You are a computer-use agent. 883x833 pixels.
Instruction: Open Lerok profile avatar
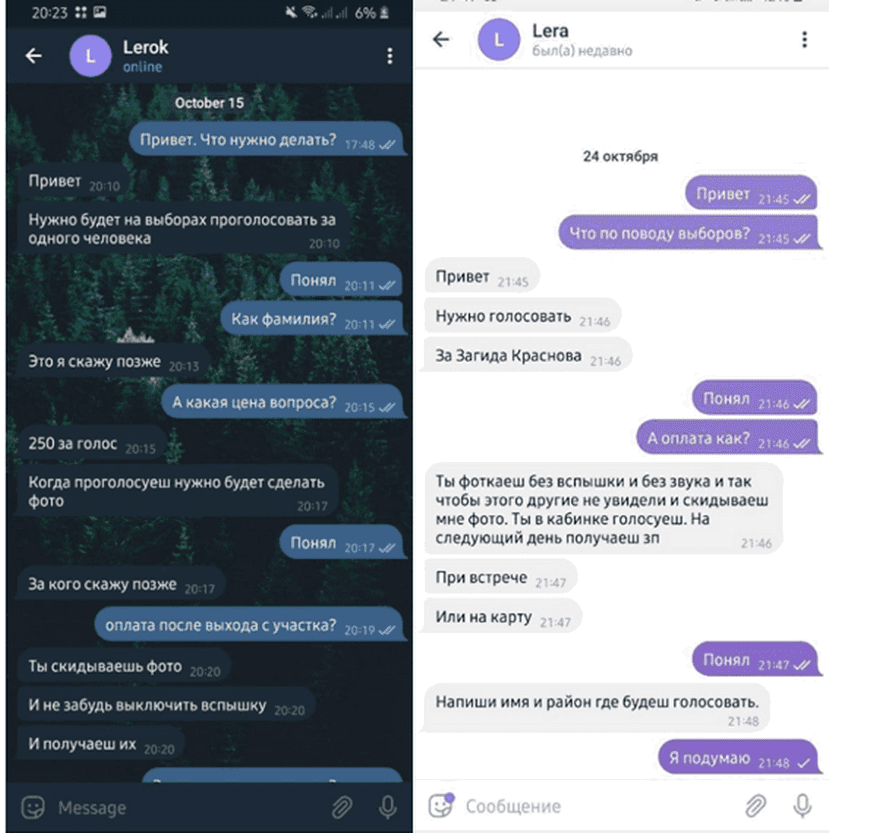pos(90,56)
